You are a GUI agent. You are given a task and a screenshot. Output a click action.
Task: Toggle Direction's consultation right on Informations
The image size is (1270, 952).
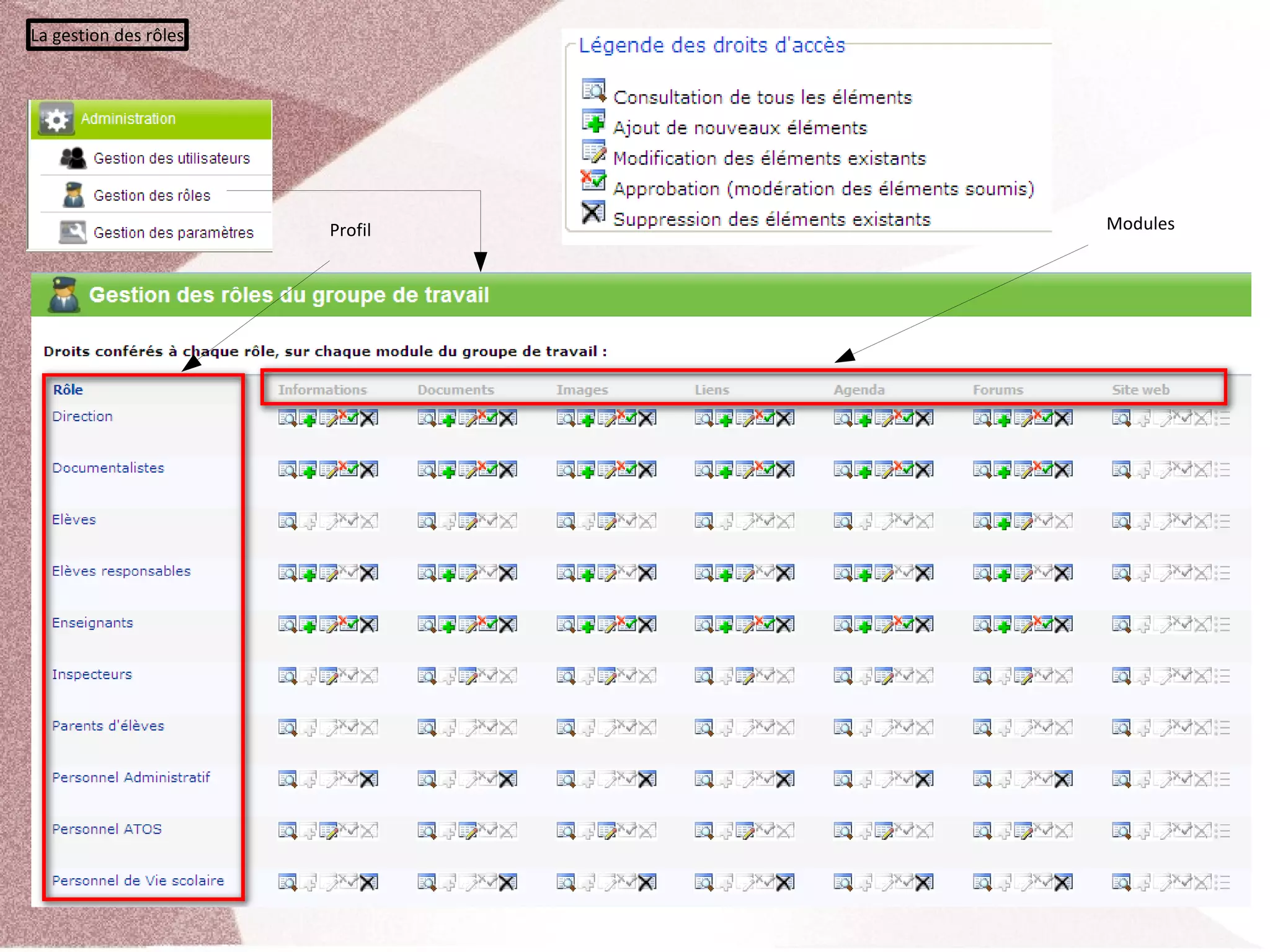[288, 419]
